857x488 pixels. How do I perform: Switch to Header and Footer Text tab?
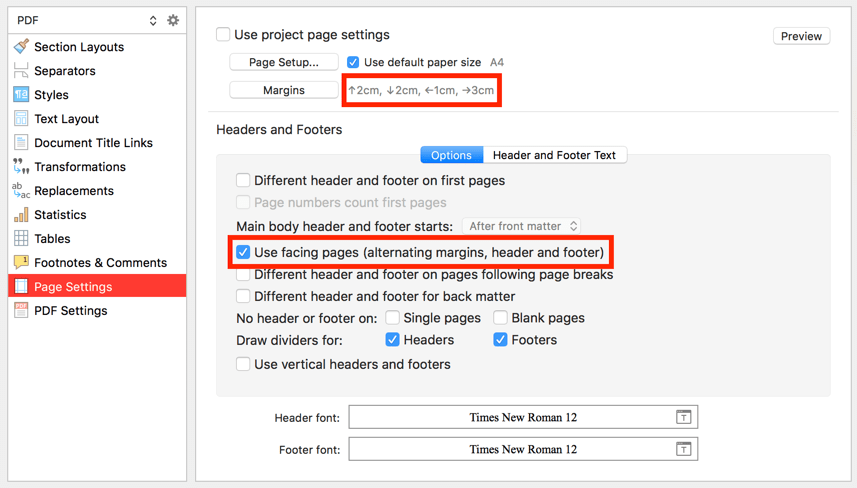554,155
